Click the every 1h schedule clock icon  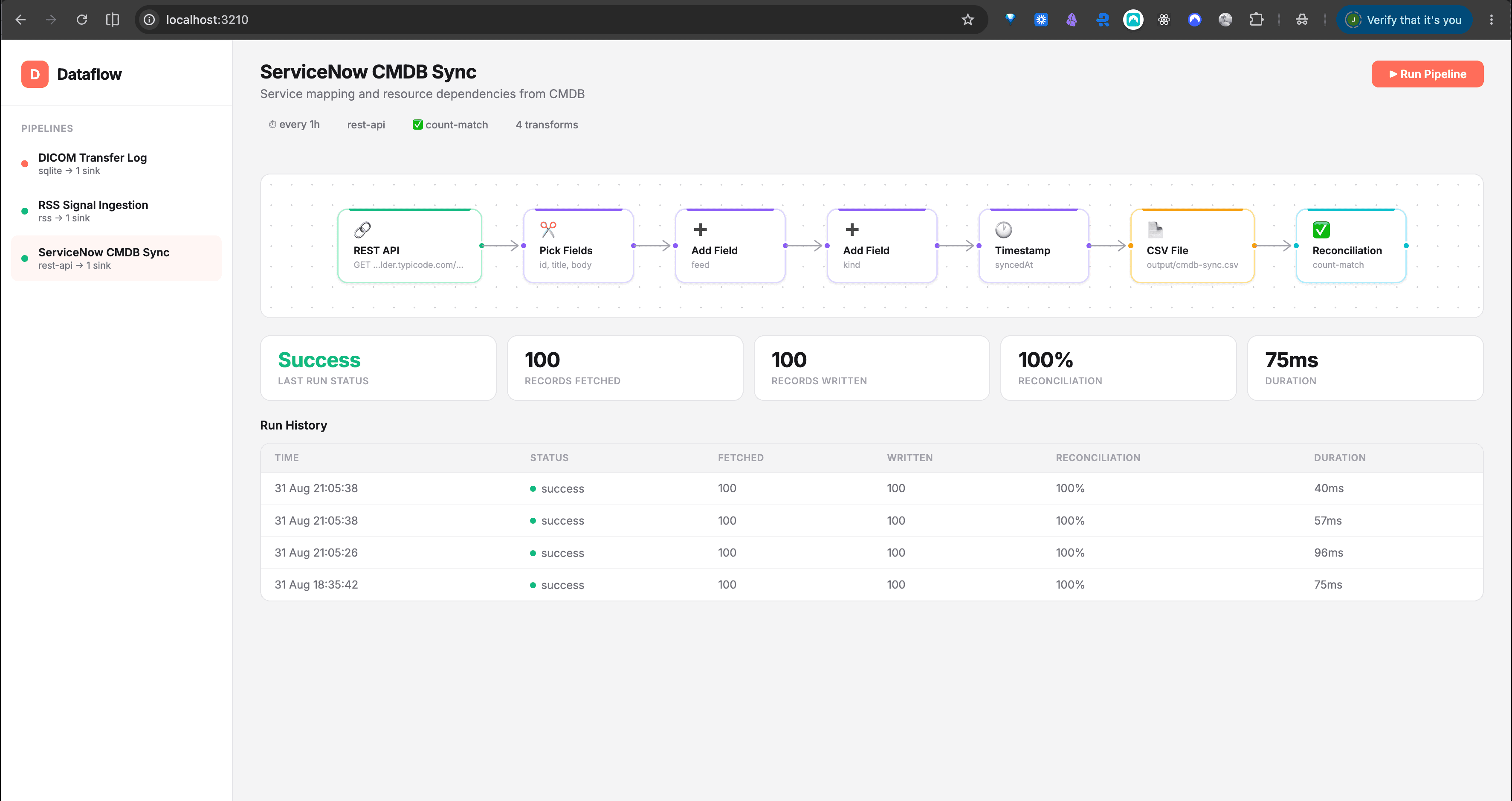click(272, 125)
